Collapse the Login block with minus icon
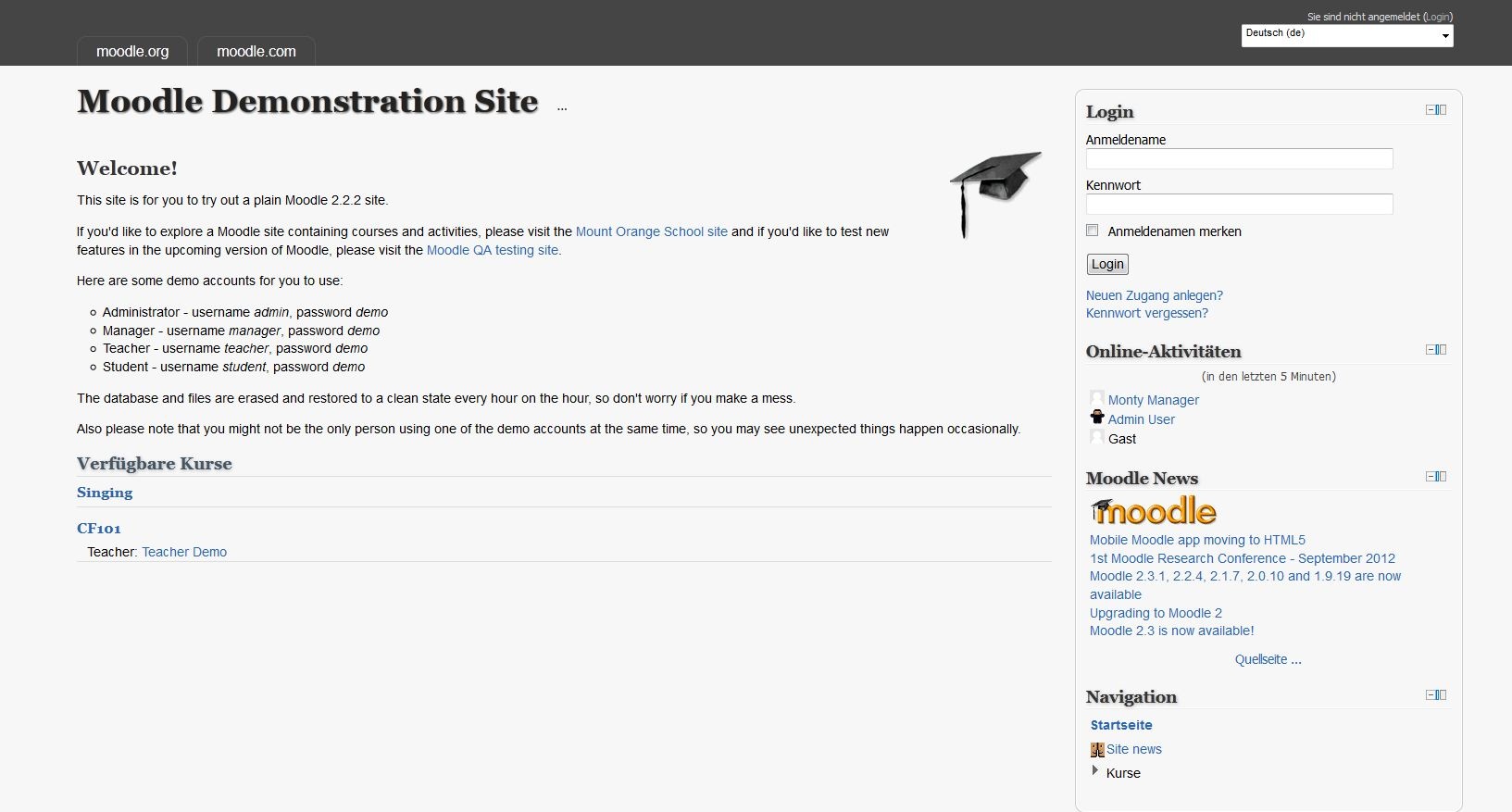Viewport: 1512px width, 812px height. pyautogui.click(x=1431, y=110)
